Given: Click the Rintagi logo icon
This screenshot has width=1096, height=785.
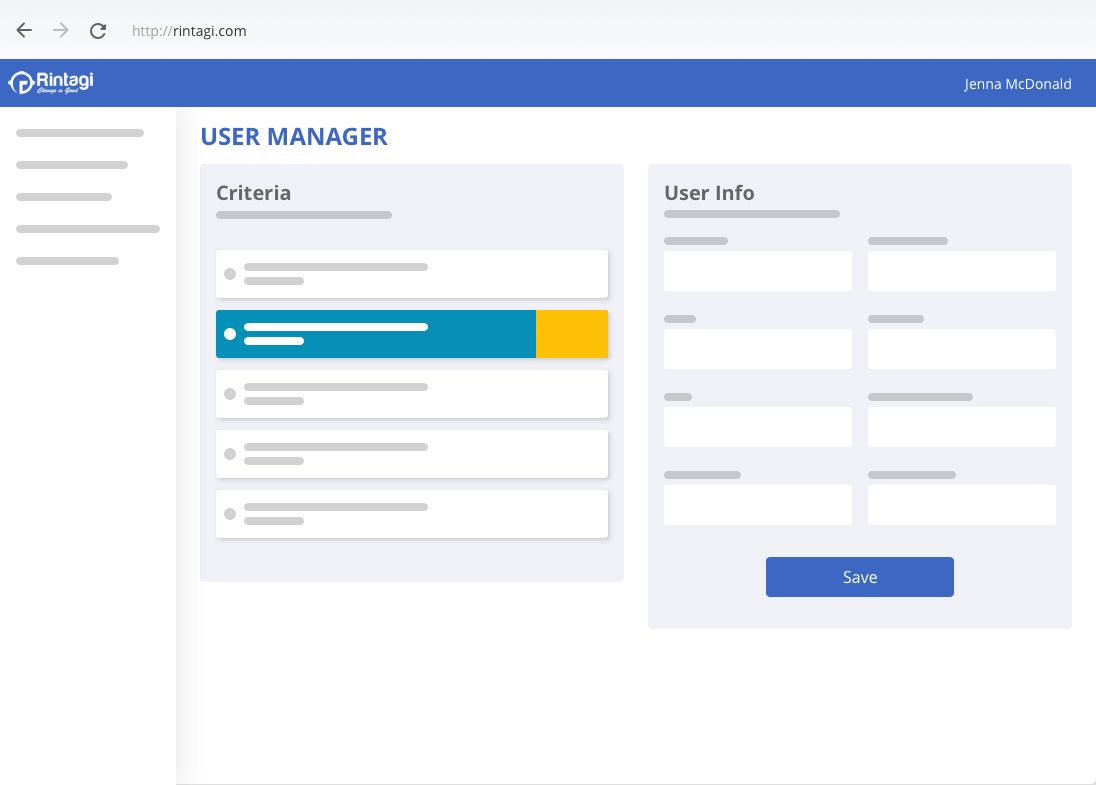Looking at the screenshot, I should [x=22, y=83].
